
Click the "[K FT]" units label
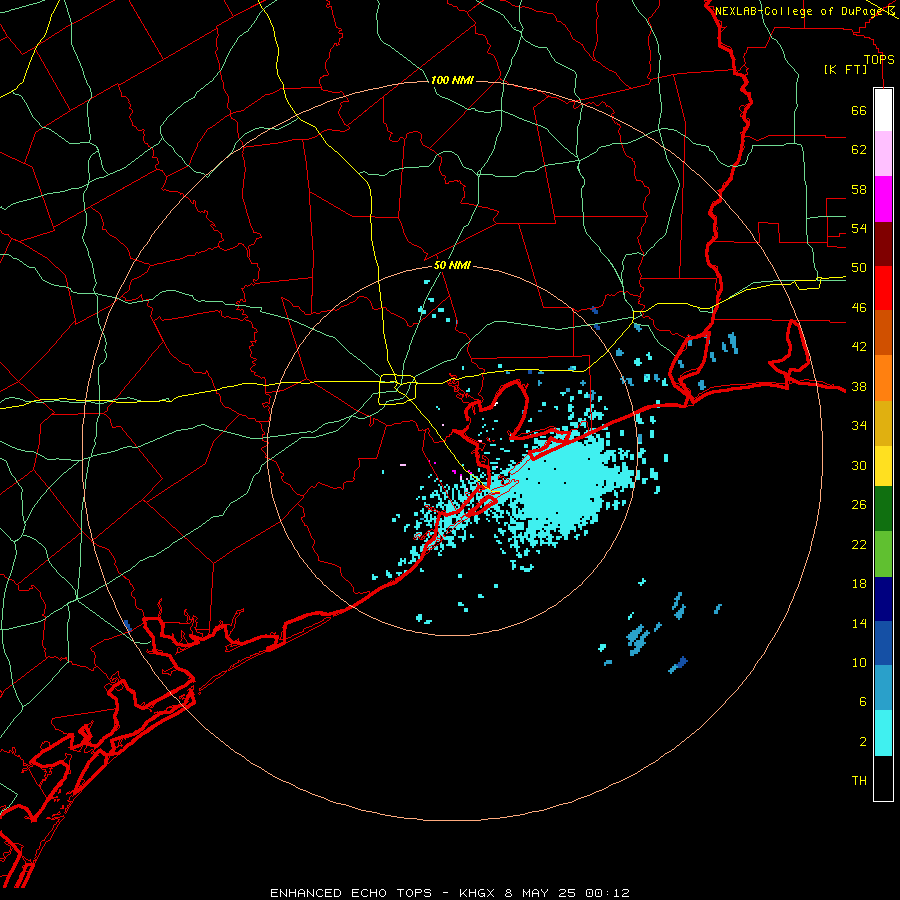pos(845,70)
